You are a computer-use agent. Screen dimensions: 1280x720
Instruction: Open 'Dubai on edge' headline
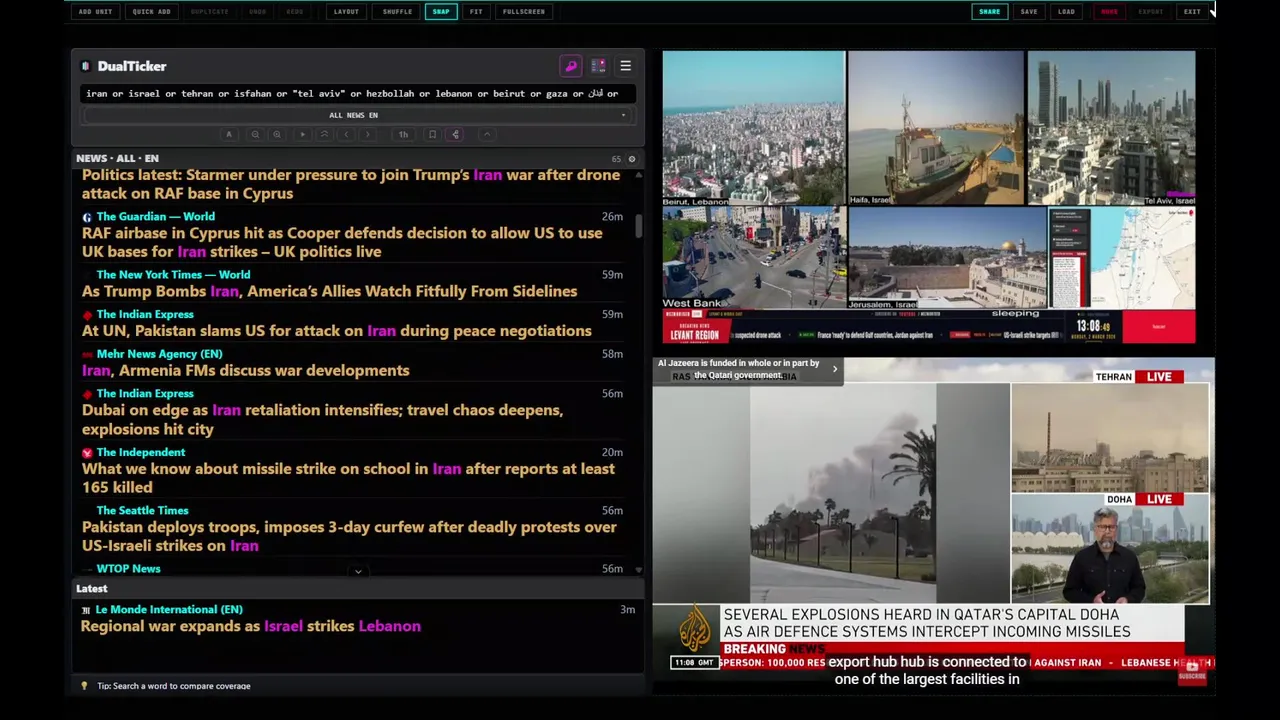pyautogui.click(x=322, y=420)
